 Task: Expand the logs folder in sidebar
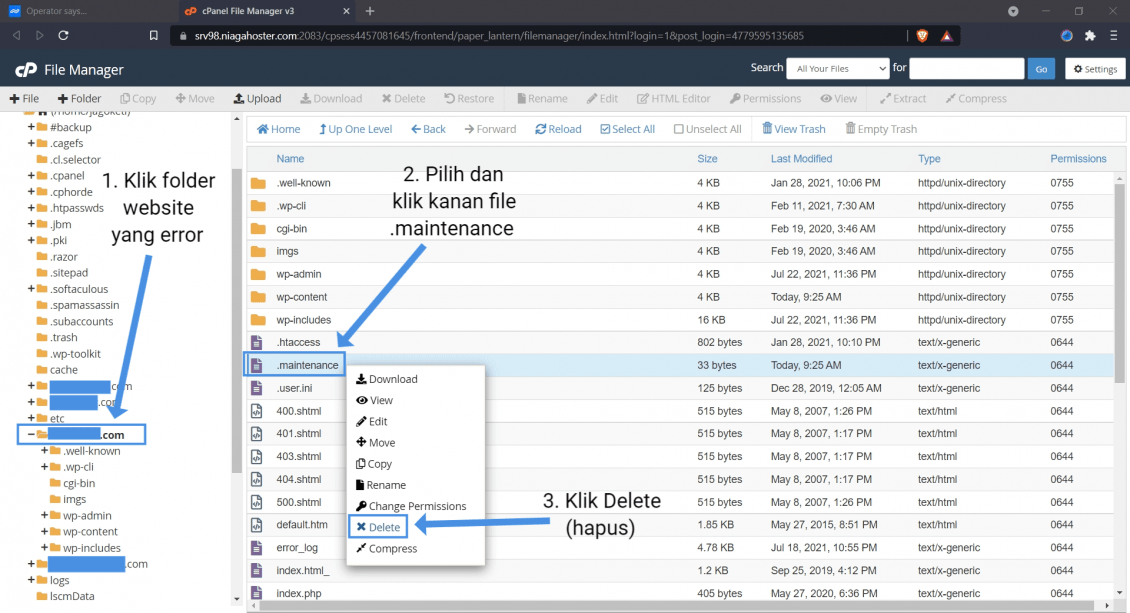(32, 580)
